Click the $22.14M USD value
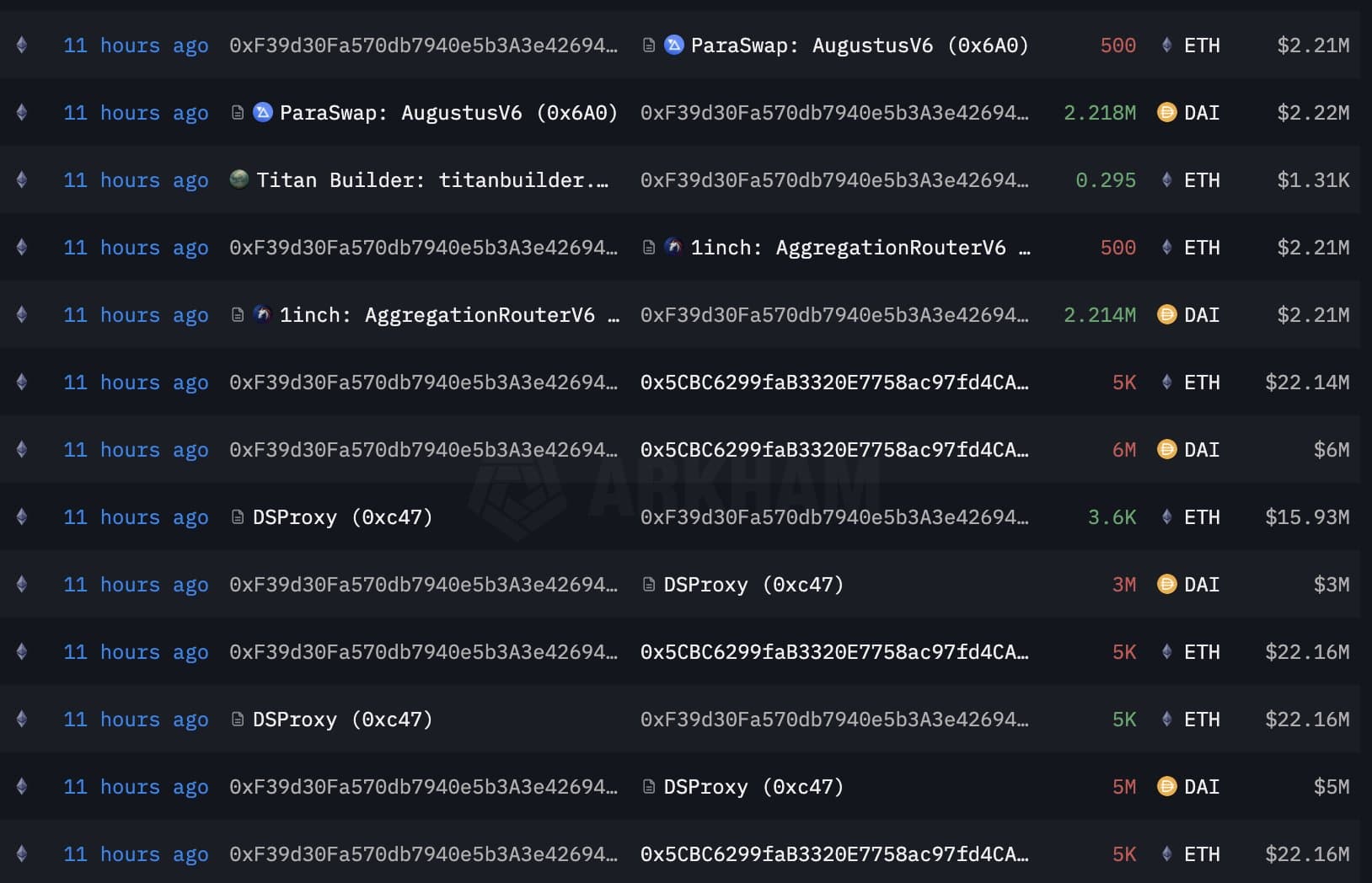Image resolution: width=1372 pixels, height=883 pixels. [x=1306, y=382]
